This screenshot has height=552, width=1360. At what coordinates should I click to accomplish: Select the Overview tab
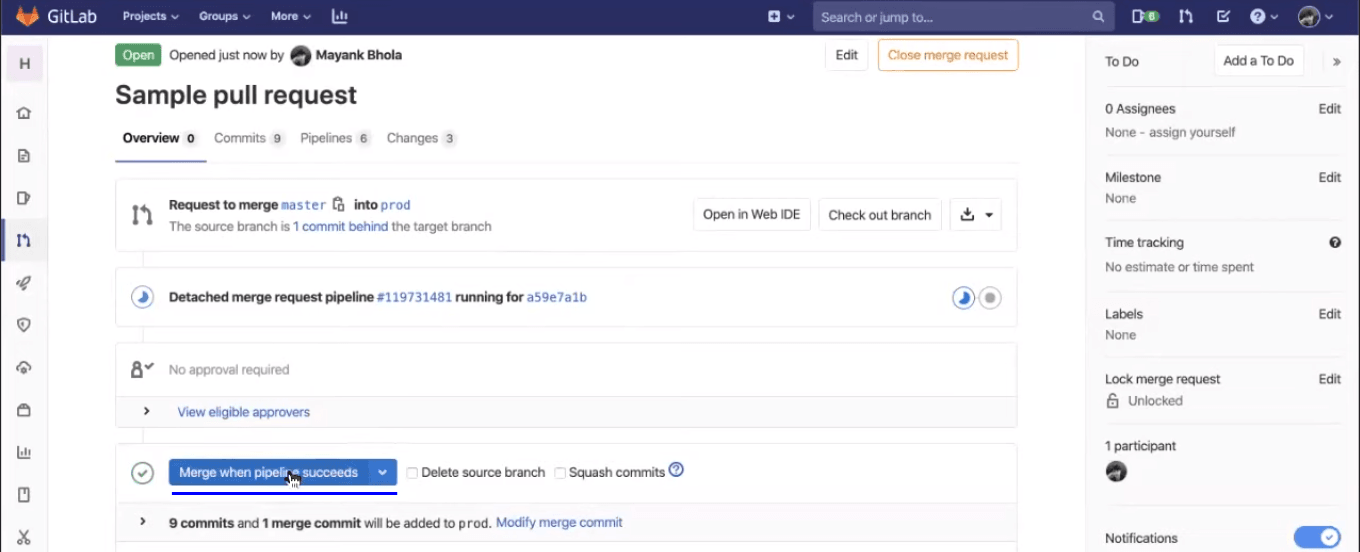click(160, 138)
